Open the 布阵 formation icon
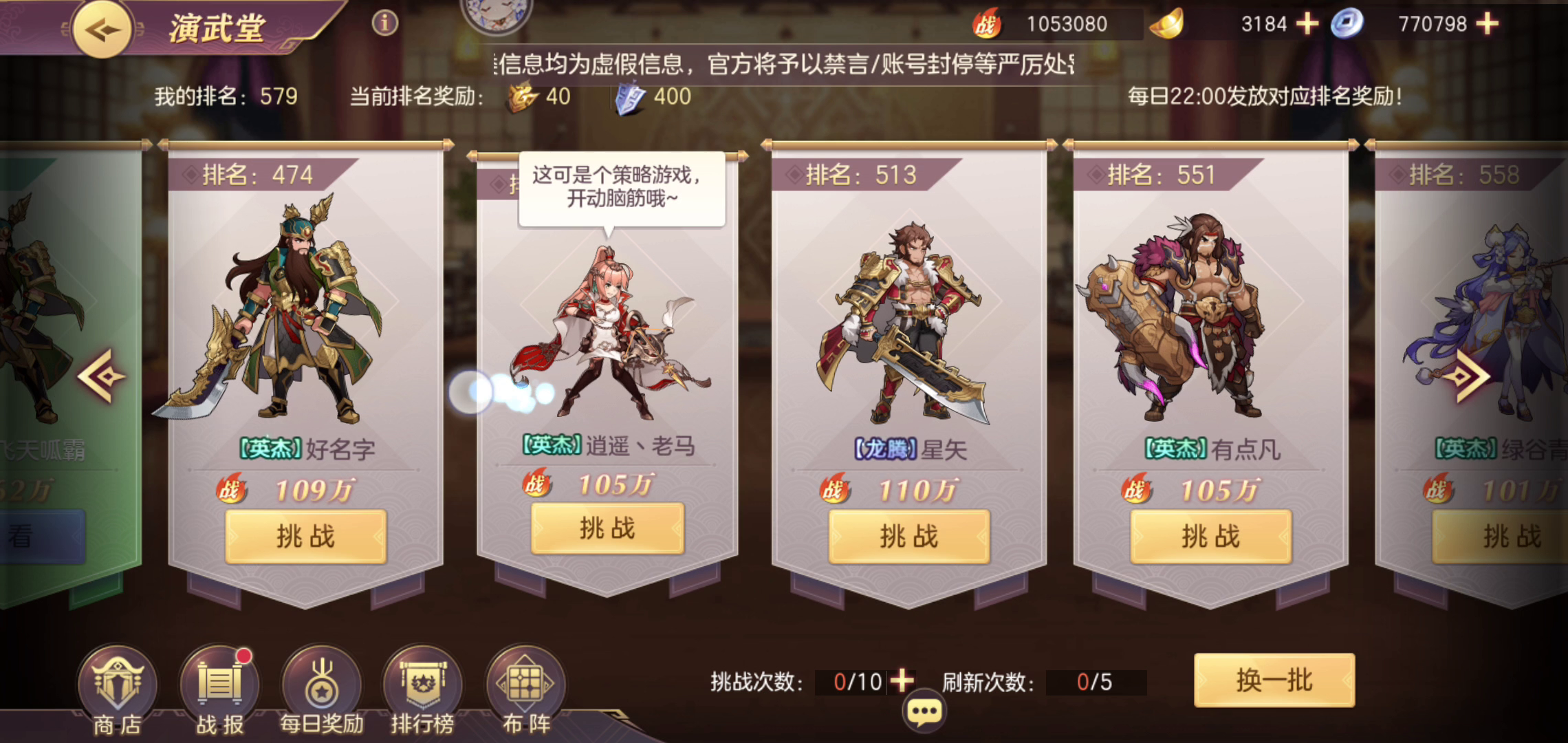This screenshot has height=743, width=1568. pos(525,690)
